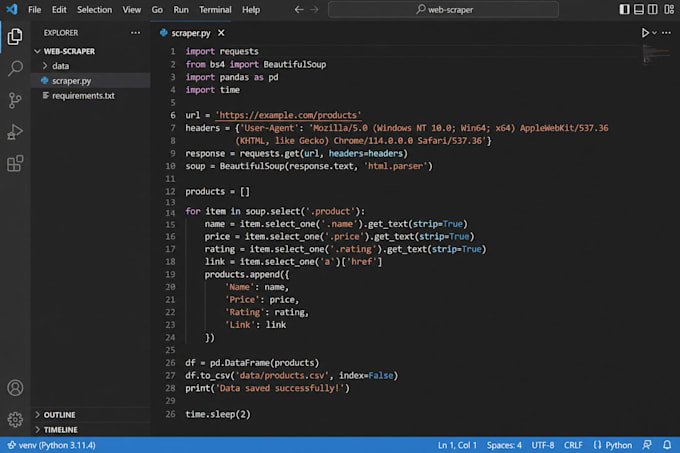680x453 pixels.
Task: Click the web-scraper command center search box
Action: (443, 10)
